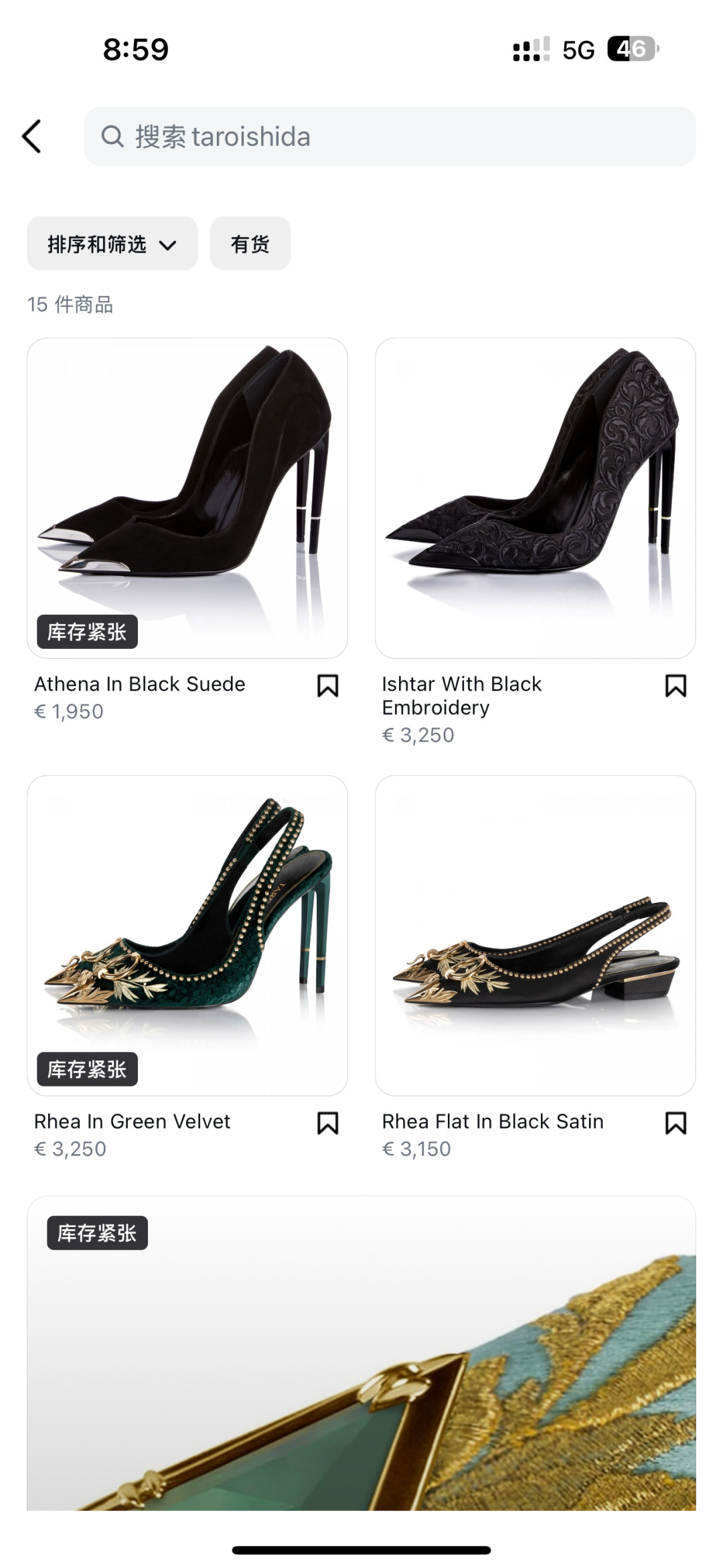This screenshot has height=1568, width=723.
Task: Click the search magnifier icon
Action: [112, 137]
